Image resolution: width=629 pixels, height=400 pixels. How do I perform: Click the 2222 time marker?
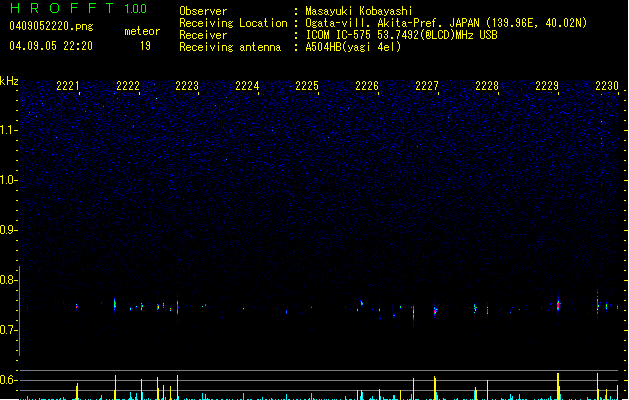point(128,86)
